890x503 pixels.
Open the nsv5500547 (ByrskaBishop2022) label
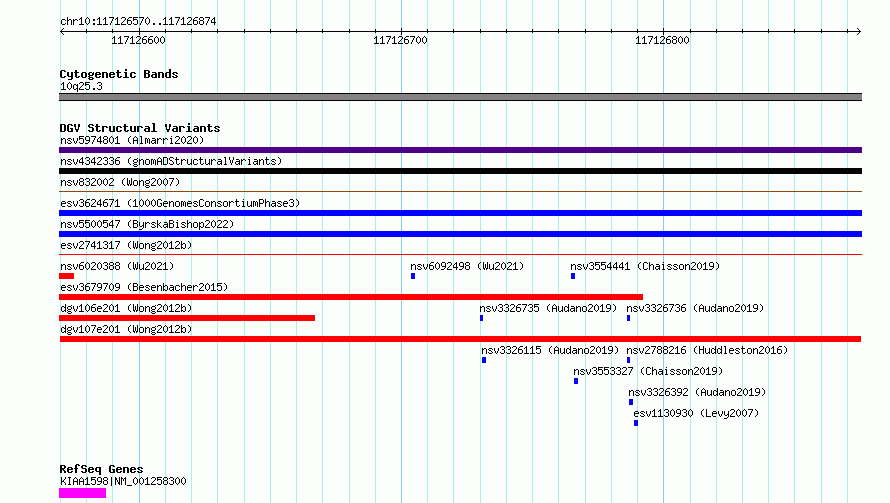147,224
